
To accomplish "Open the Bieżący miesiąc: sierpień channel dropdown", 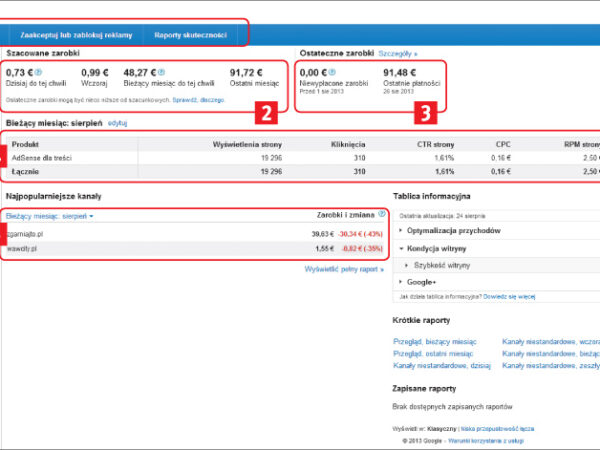I will (x=49, y=215).
